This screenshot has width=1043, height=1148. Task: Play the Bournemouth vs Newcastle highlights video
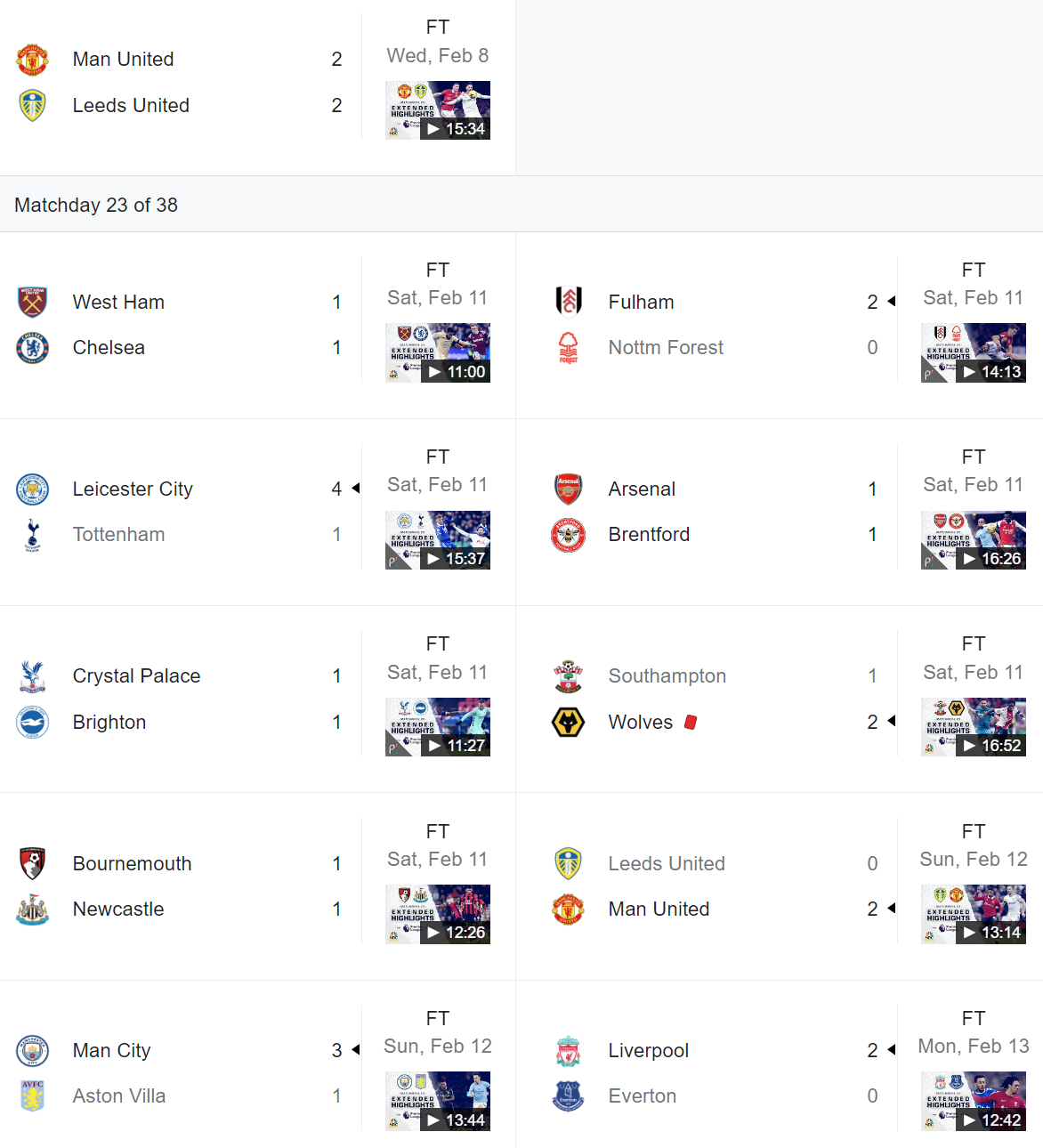[438, 914]
